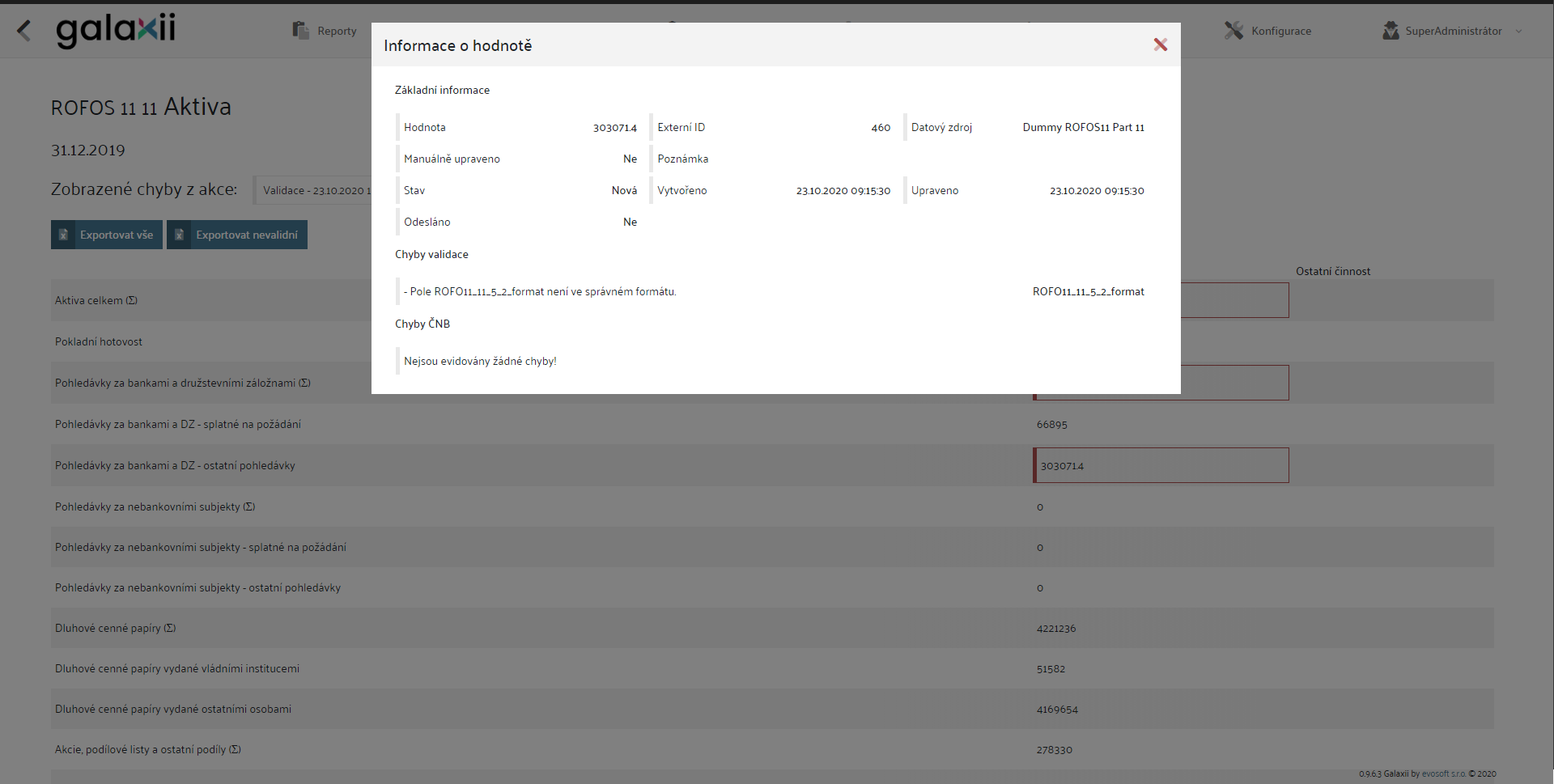The width and height of the screenshot is (1554, 784).
Task: Click the ROFO11_11_5_2_format error code
Action: coord(1088,291)
